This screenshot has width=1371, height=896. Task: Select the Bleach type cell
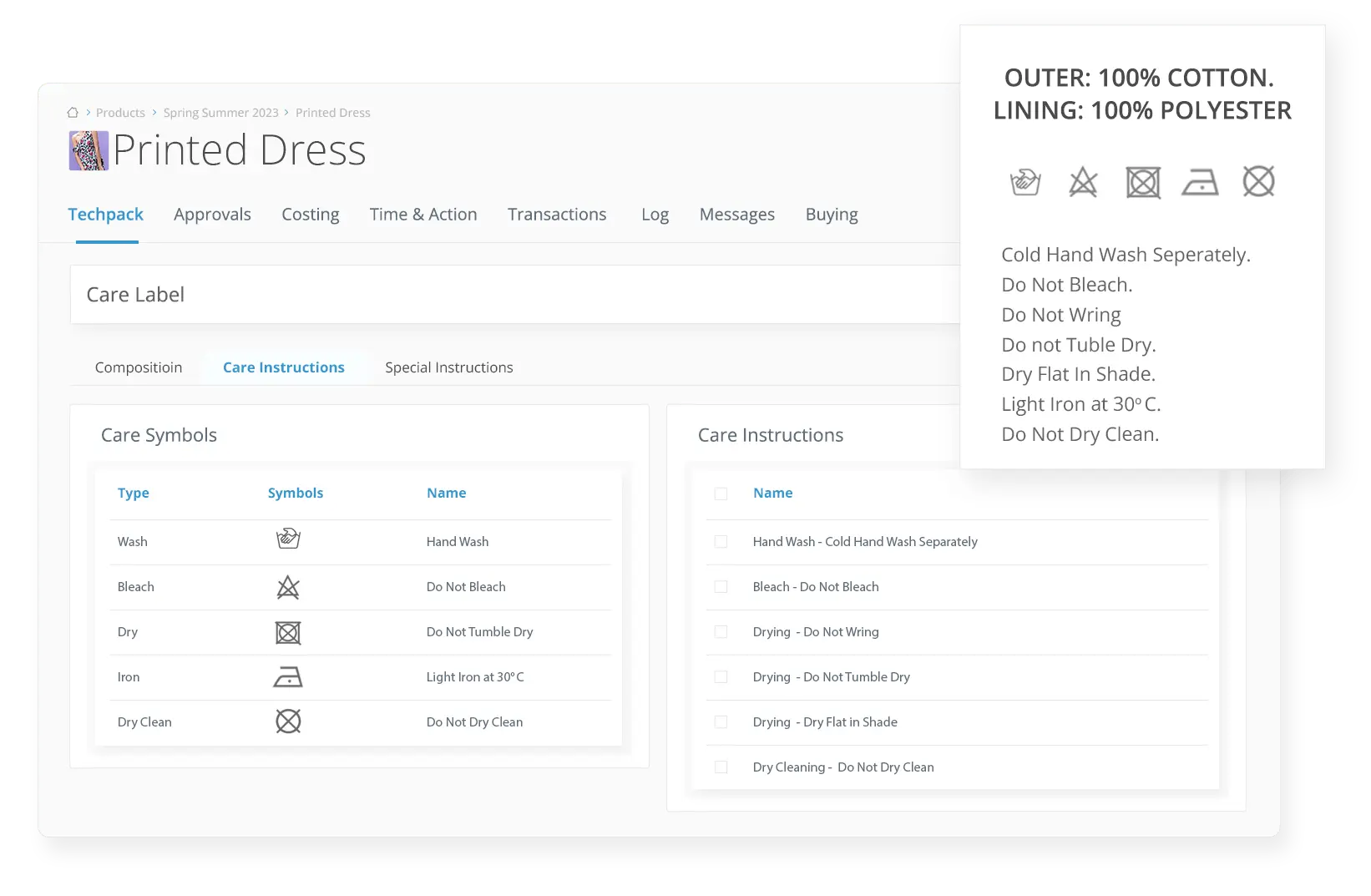[x=136, y=587]
